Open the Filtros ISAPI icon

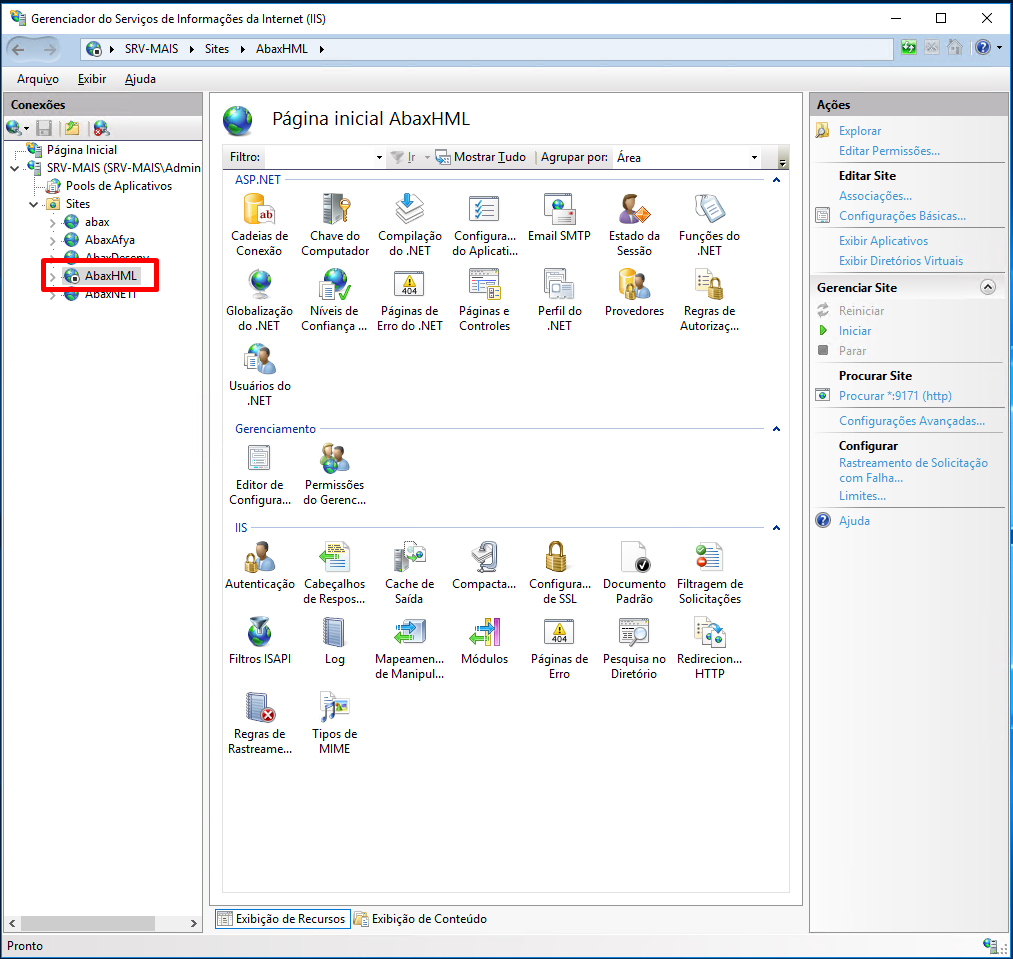coord(259,633)
